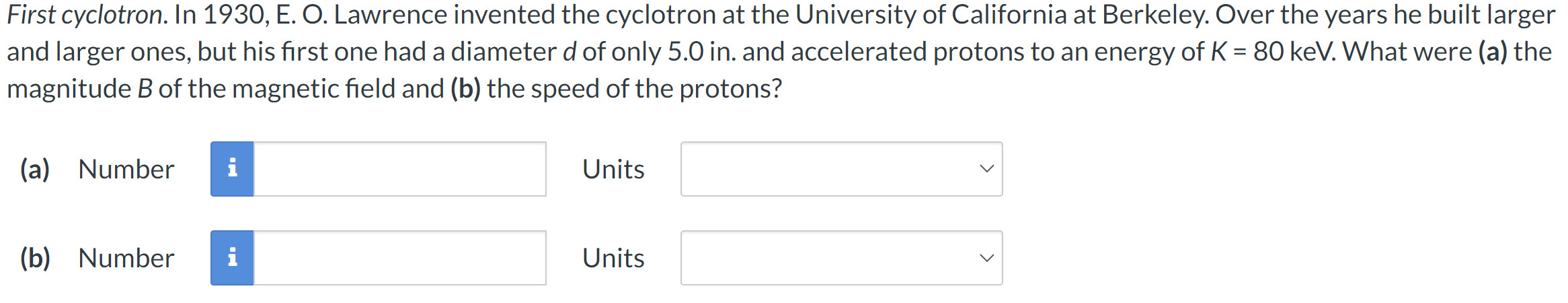
Task: Click the chevron arrow in part (b) Units box
Action: pos(986,258)
